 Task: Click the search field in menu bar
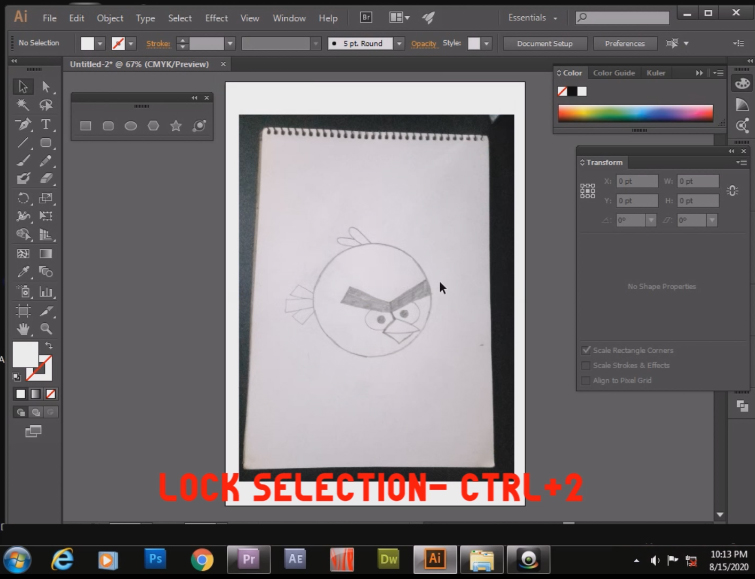coord(622,18)
